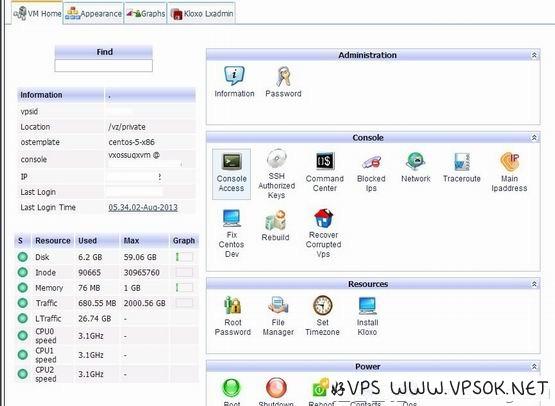Click the red Shutdown power icon
Viewport: 555px width, 406px height.
(x=276, y=387)
